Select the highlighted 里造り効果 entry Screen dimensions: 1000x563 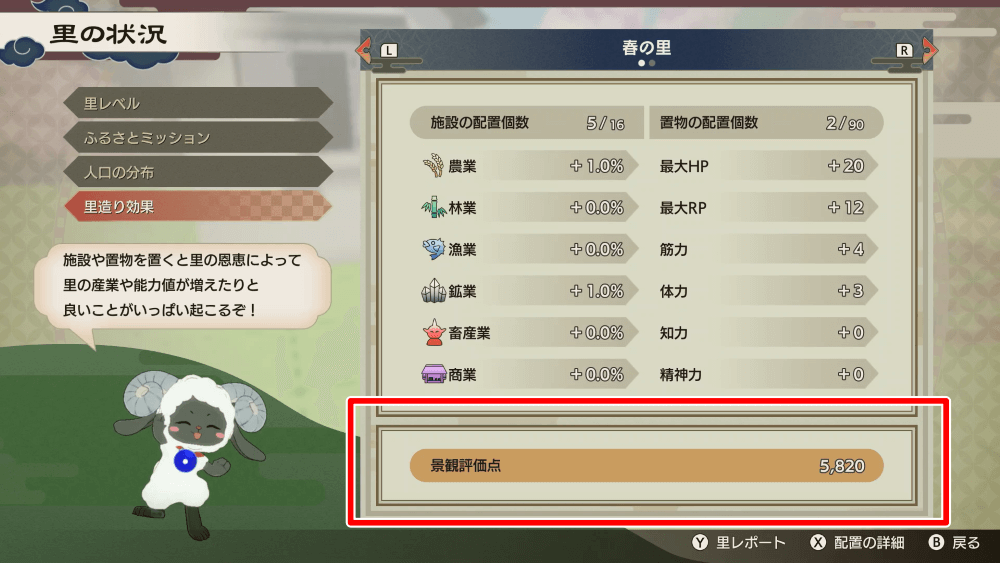tap(198, 207)
